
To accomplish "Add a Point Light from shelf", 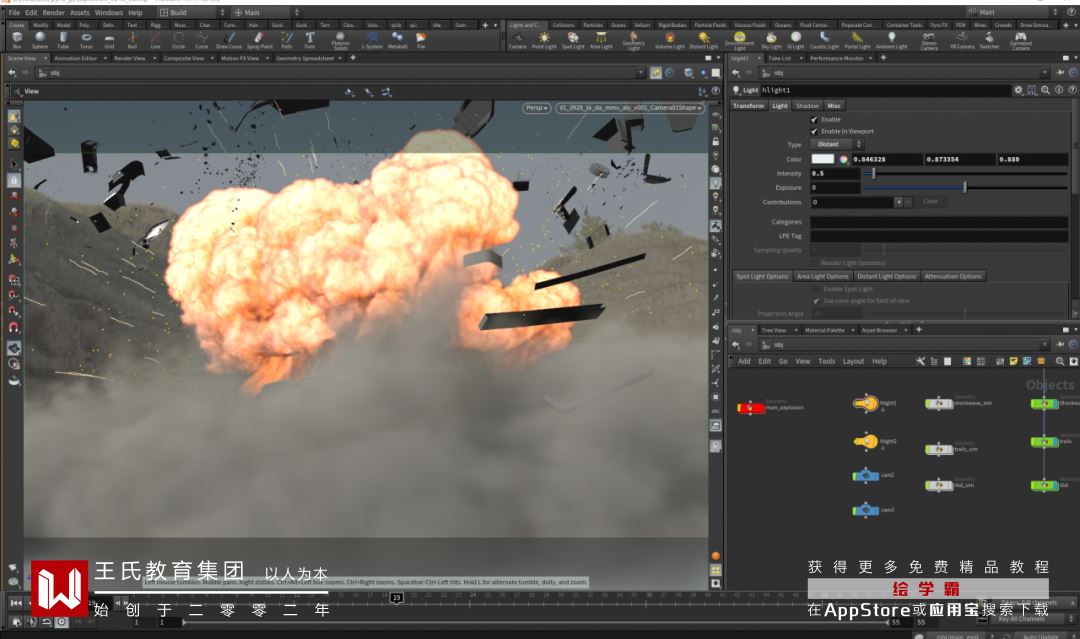I will point(544,40).
